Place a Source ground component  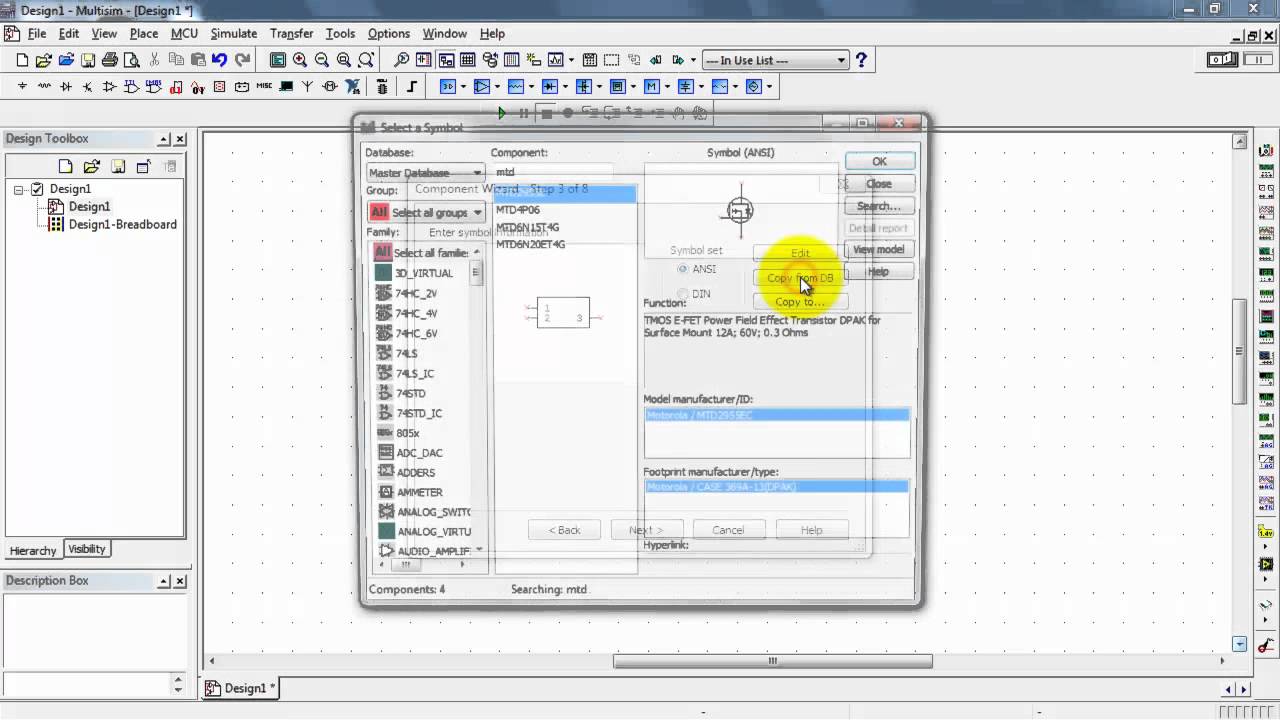point(22,87)
